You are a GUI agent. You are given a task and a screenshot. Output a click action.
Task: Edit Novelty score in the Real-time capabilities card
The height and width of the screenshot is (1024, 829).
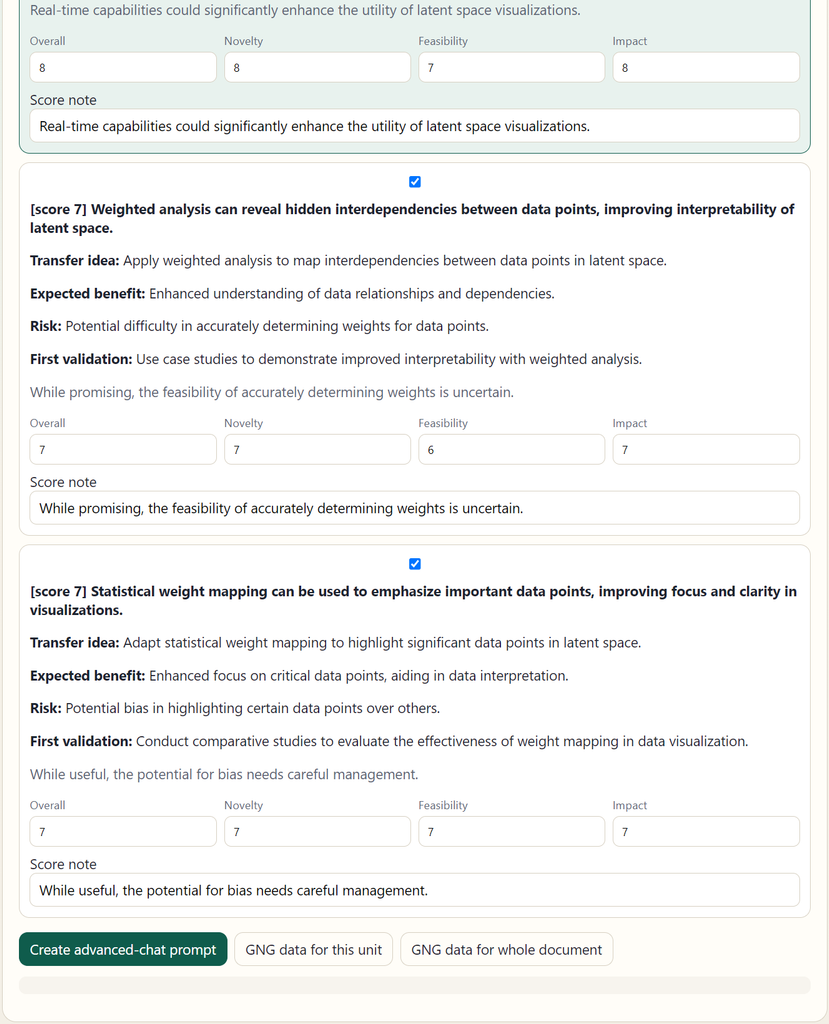pos(317,67)
